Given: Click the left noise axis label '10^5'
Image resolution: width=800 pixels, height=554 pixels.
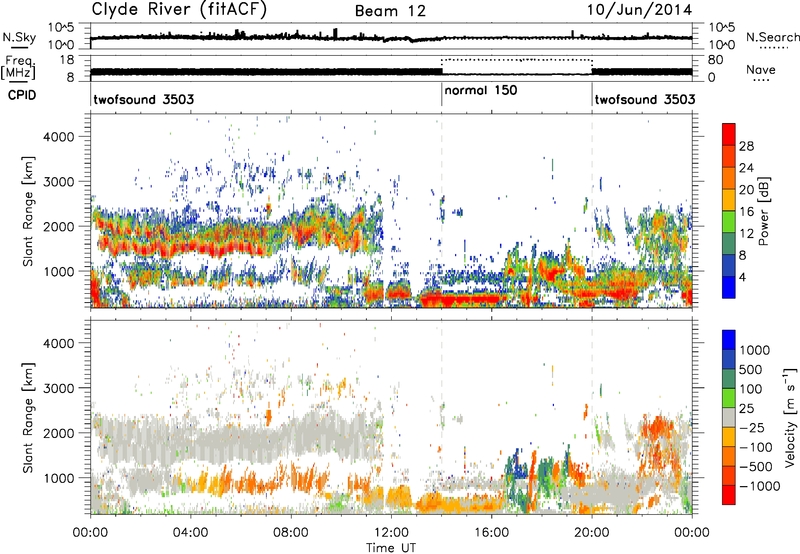Looking at the screenshot, I should pyautogui.click(x=61, y=28).
